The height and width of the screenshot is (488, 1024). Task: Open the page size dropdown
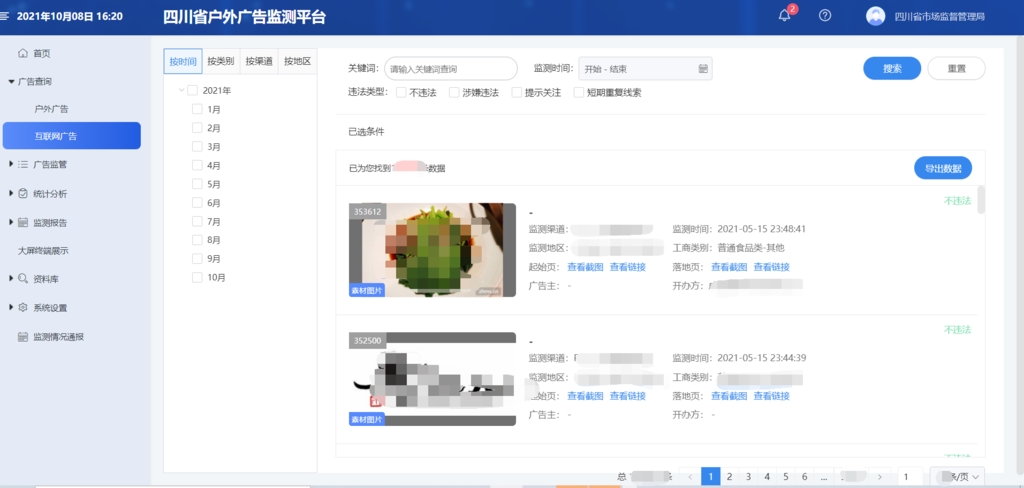pyautogui.click(x=958, y=477)
